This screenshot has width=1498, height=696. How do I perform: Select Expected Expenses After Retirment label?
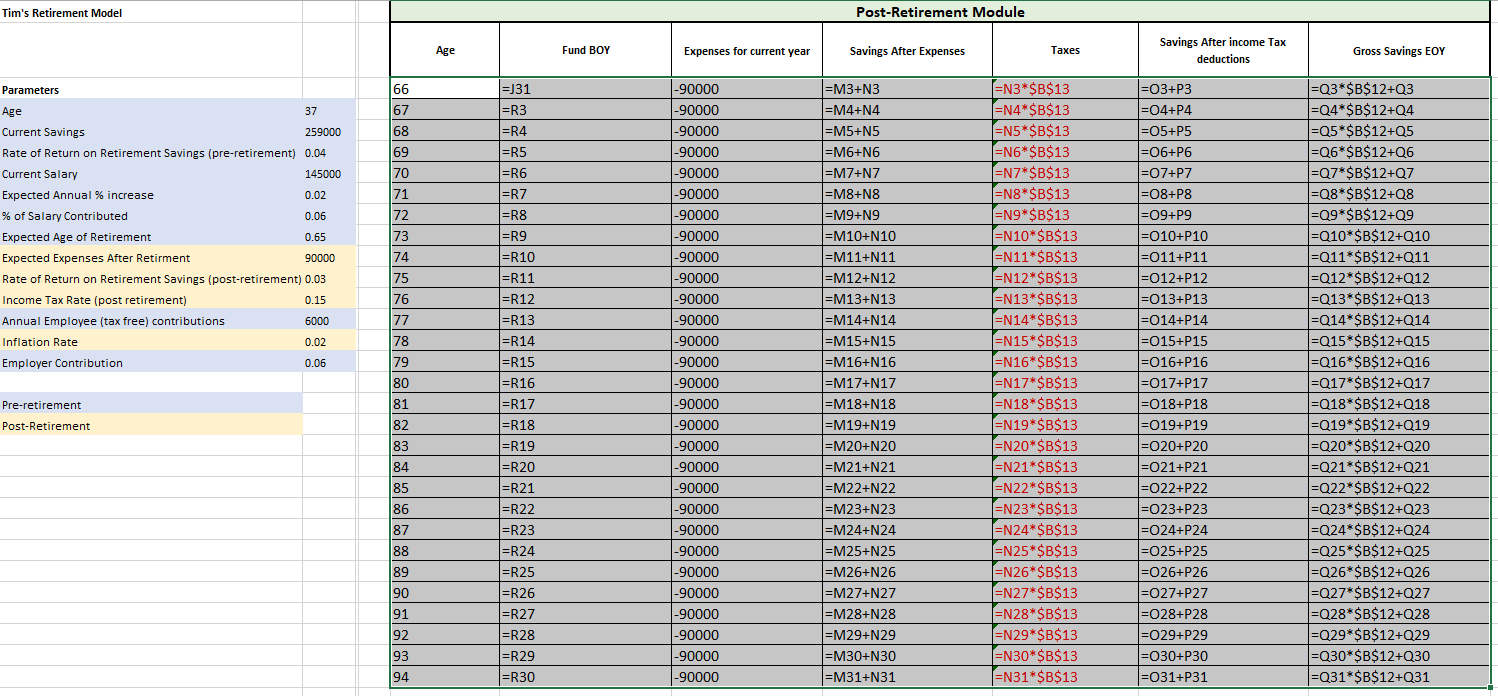(x=151, y=258)
